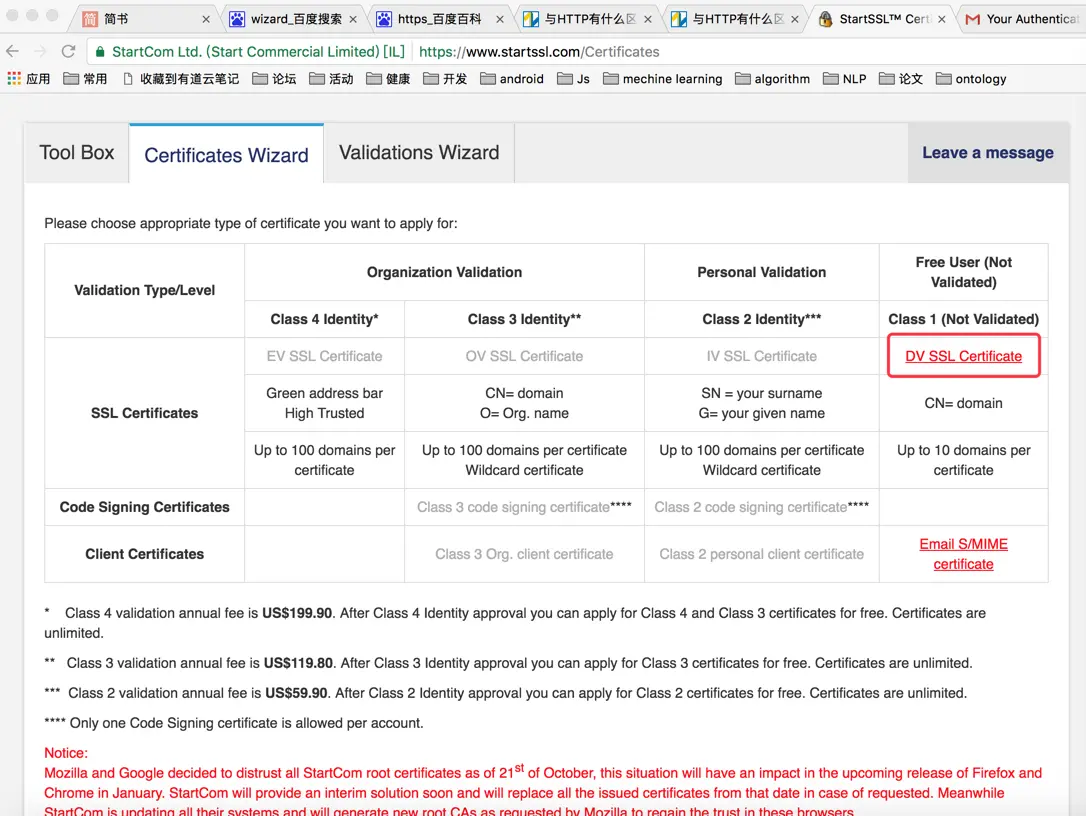Open the 应用 apps grid icon
The width and height of the screenshot is (1086, 816).
point(14,78)
